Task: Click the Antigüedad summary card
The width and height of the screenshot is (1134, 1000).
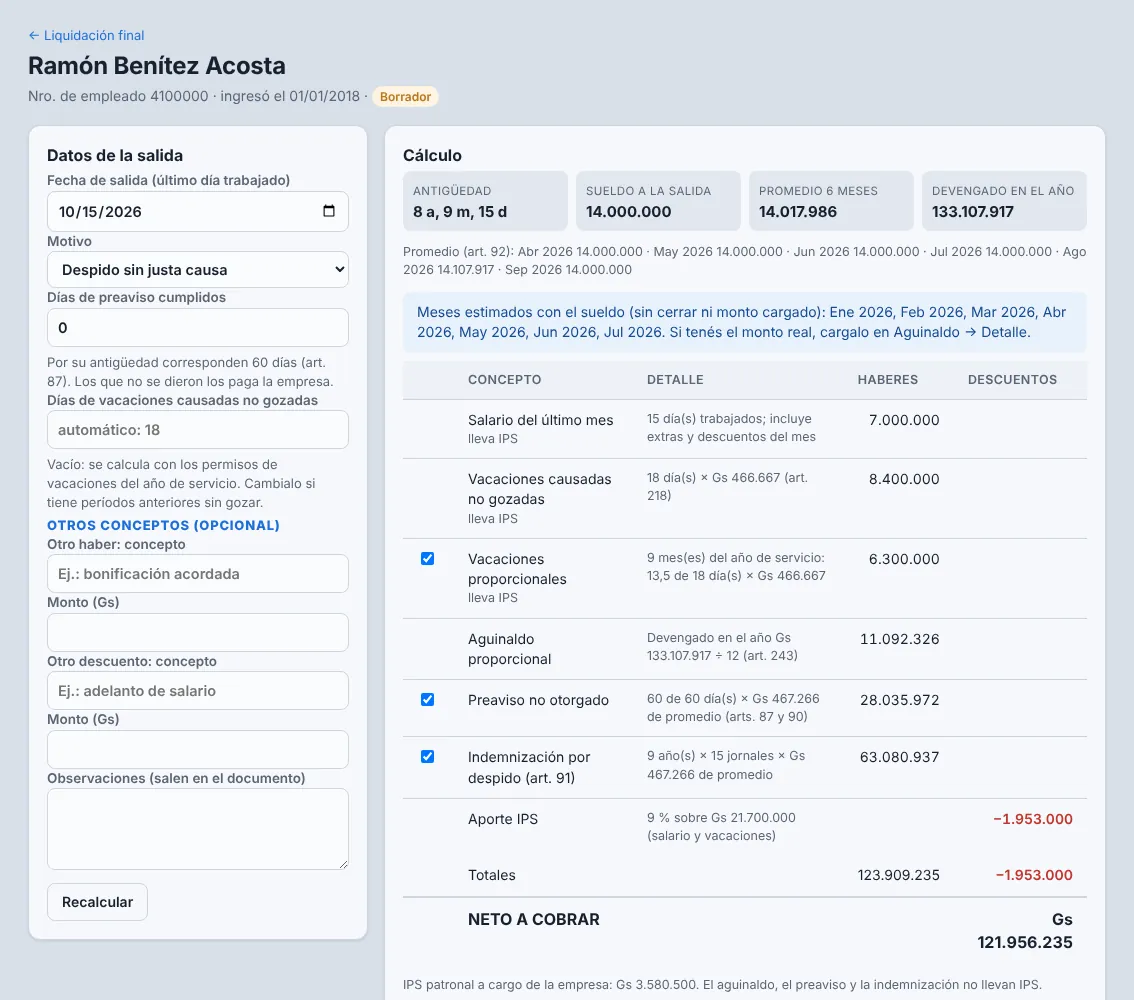Action: point(485,201)
